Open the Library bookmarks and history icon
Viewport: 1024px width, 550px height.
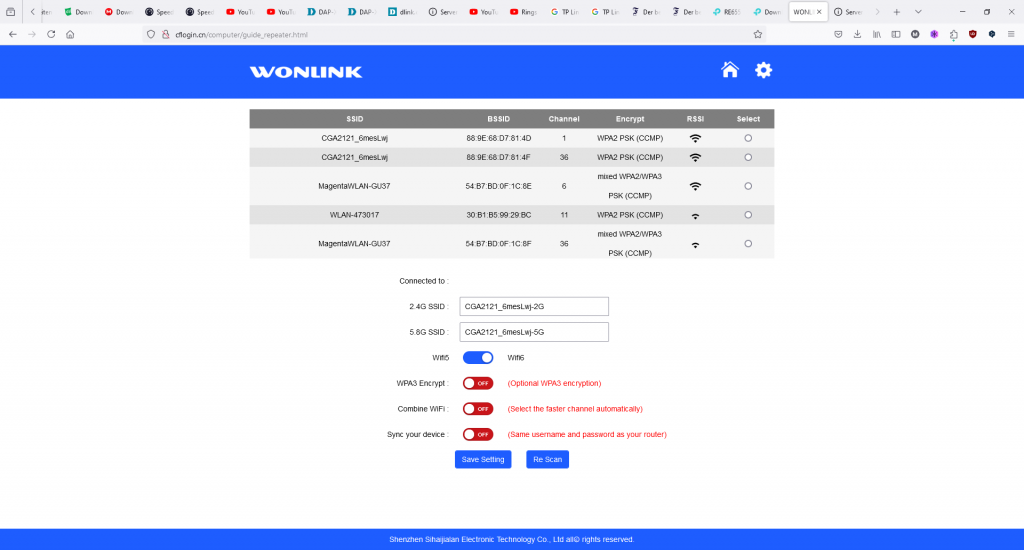click(x=876, y=35)
